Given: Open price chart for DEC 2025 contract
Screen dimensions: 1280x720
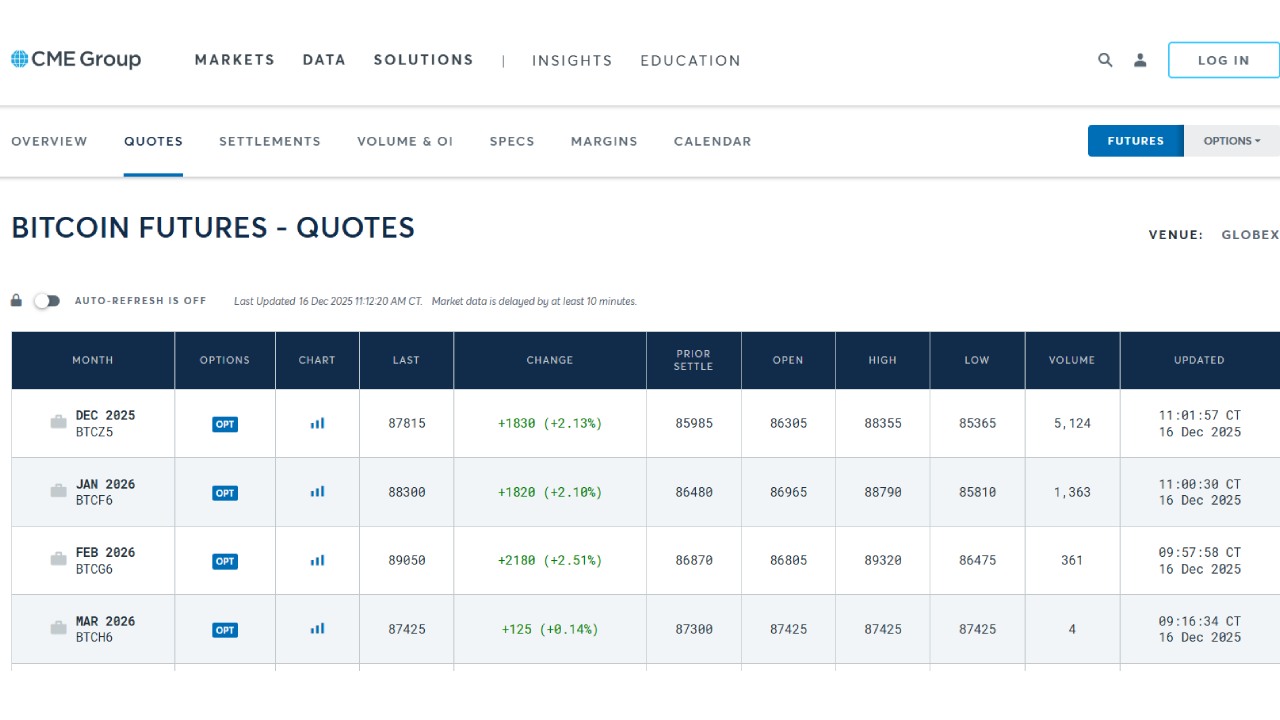Looking at the screenshot, I should point(316,422).
